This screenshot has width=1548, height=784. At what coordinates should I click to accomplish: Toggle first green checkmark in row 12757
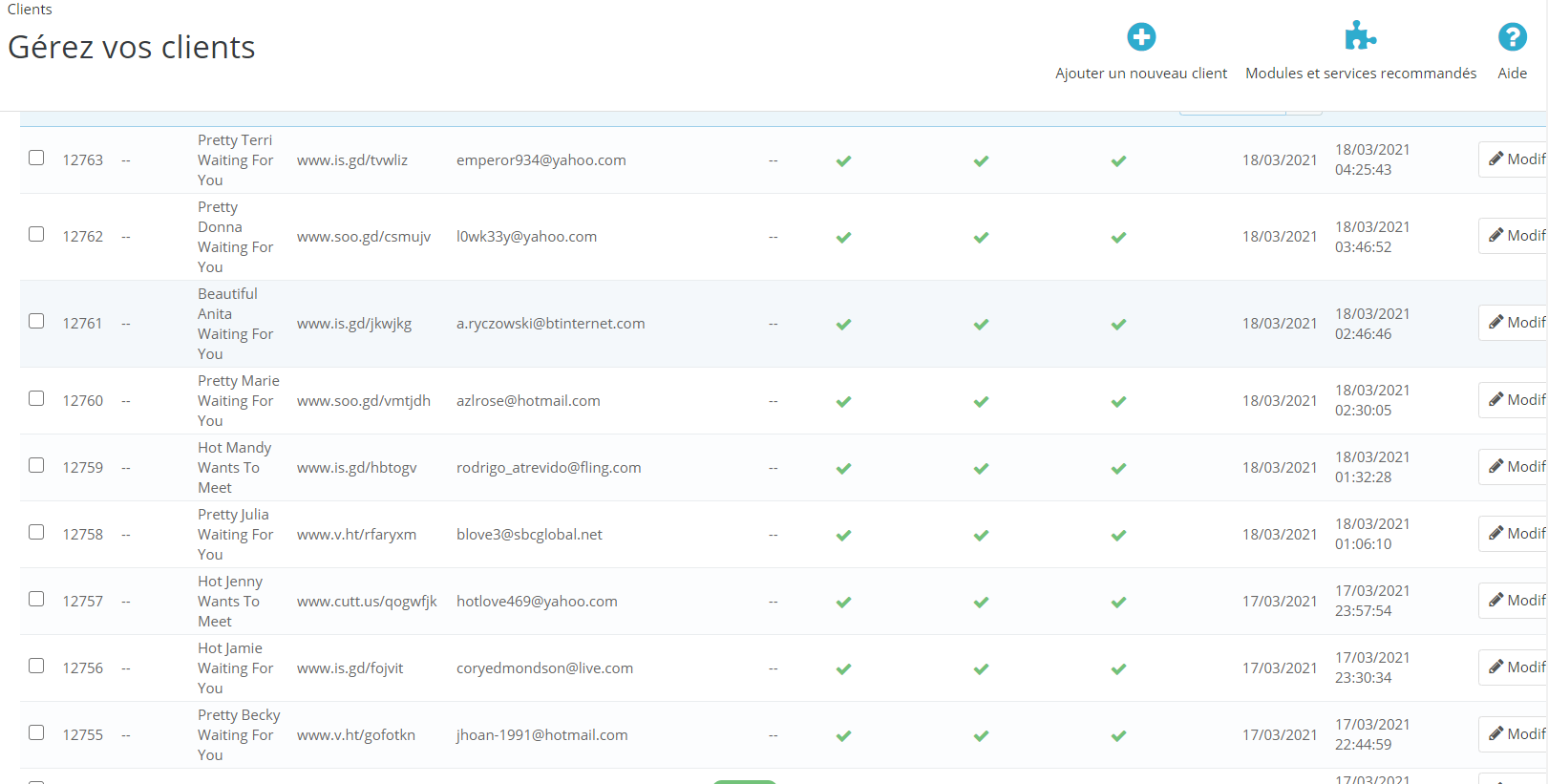(843, 603)
